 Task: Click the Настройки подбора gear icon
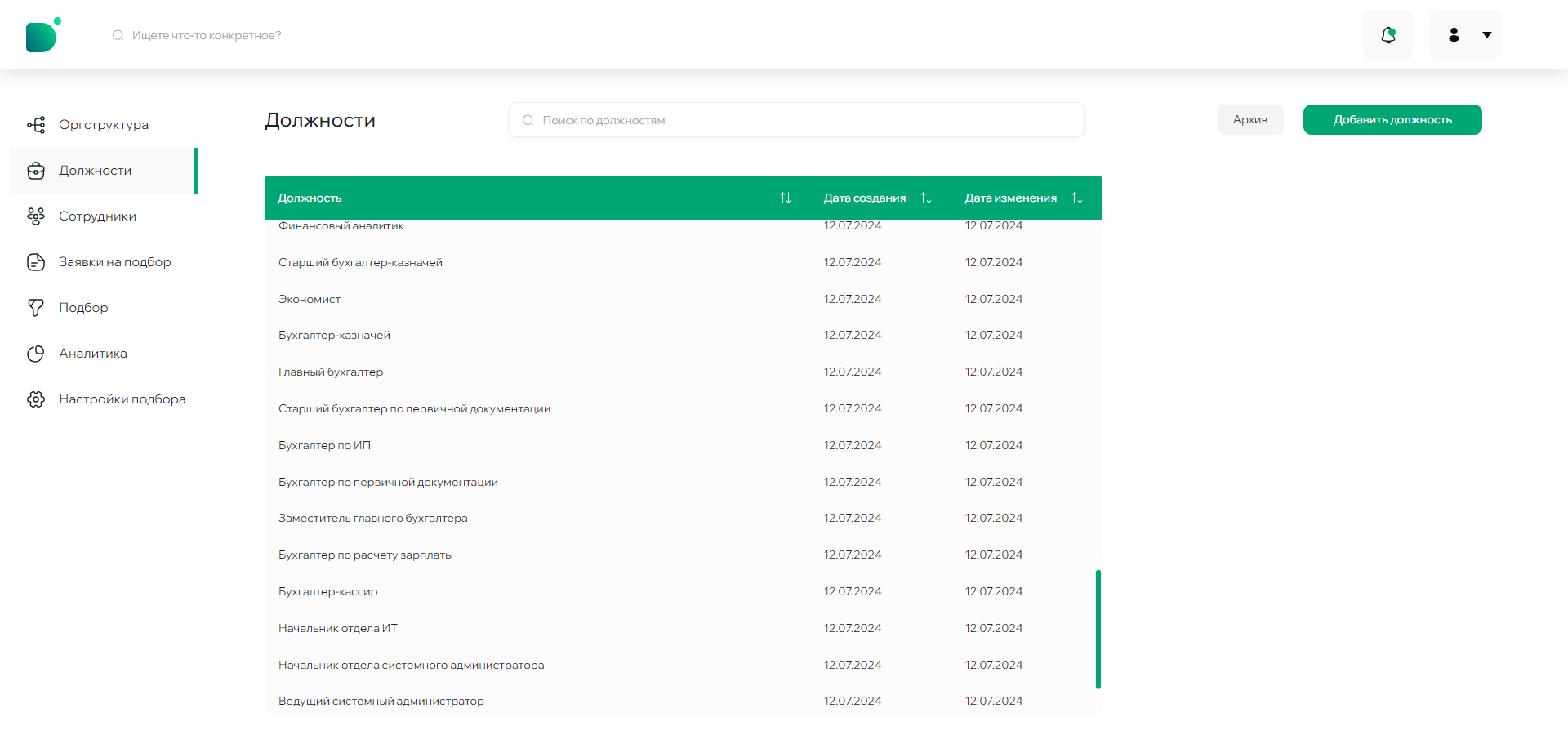point(36,399)
